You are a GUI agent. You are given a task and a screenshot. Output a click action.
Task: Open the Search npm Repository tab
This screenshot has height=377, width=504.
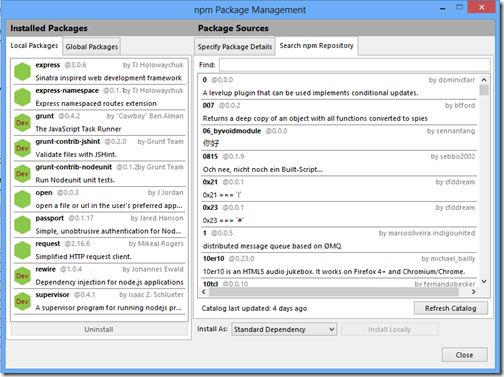click(x=316, y=46)
